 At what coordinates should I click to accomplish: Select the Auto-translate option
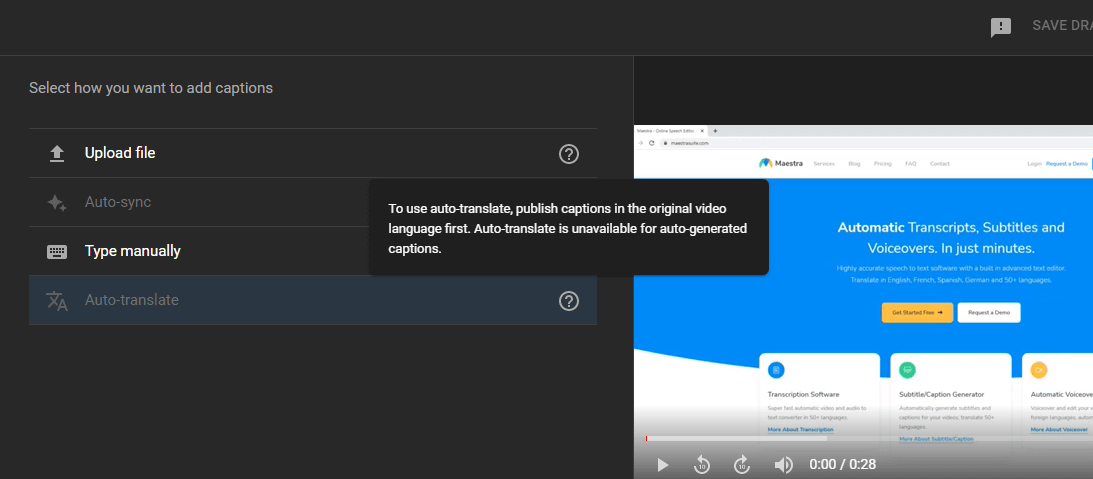click(x=312, y=300)
